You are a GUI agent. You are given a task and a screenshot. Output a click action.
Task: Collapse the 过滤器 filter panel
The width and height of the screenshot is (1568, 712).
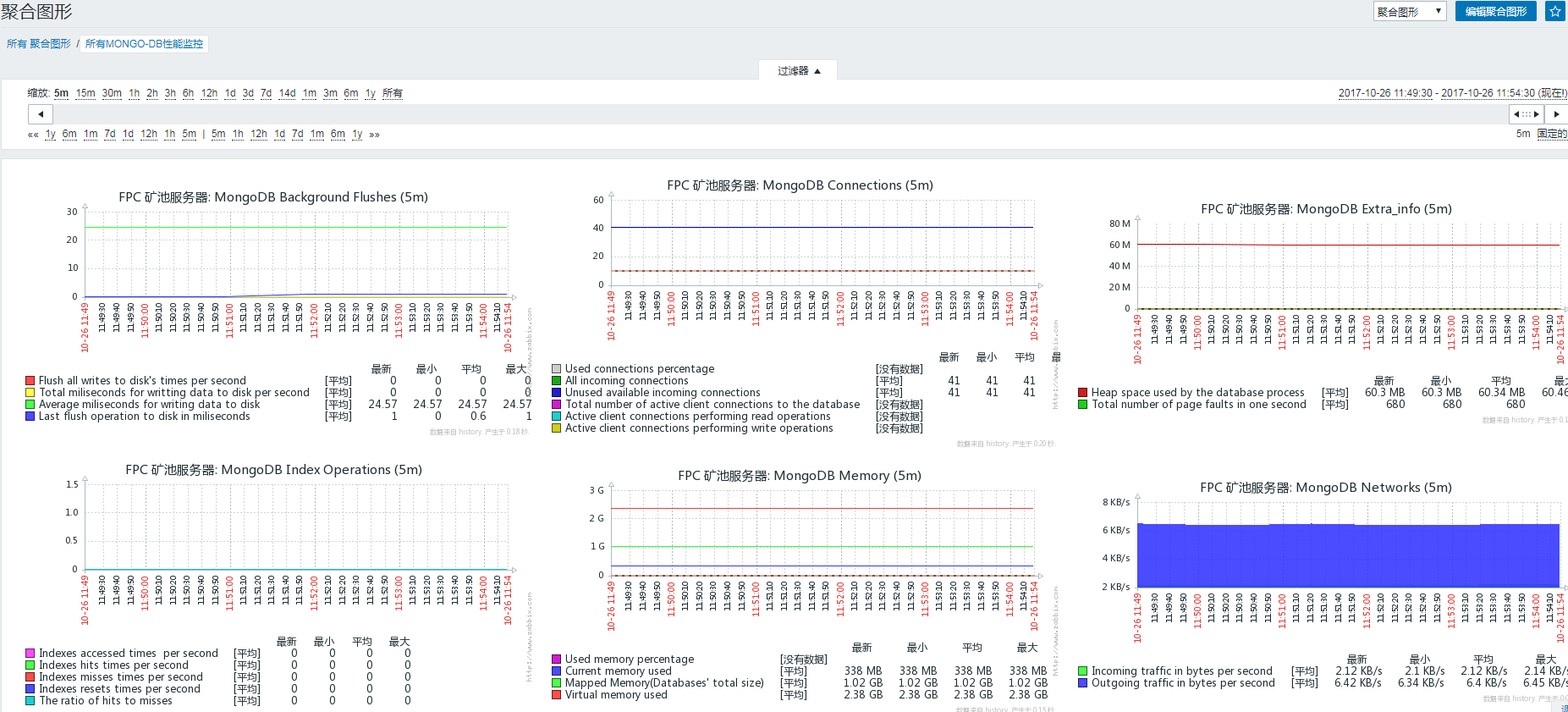click(x=798, y=70)
